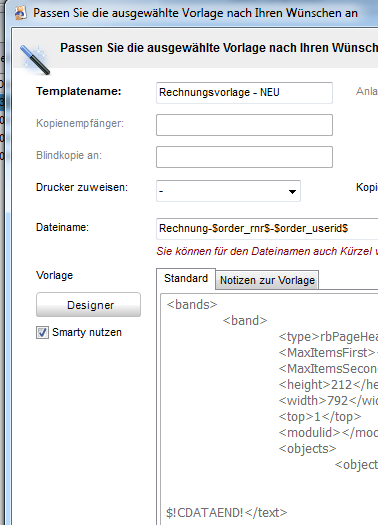Open the Notizen zur Vorlage tab
The height and width of the screenshot is (525, 378).
[267, 280]
